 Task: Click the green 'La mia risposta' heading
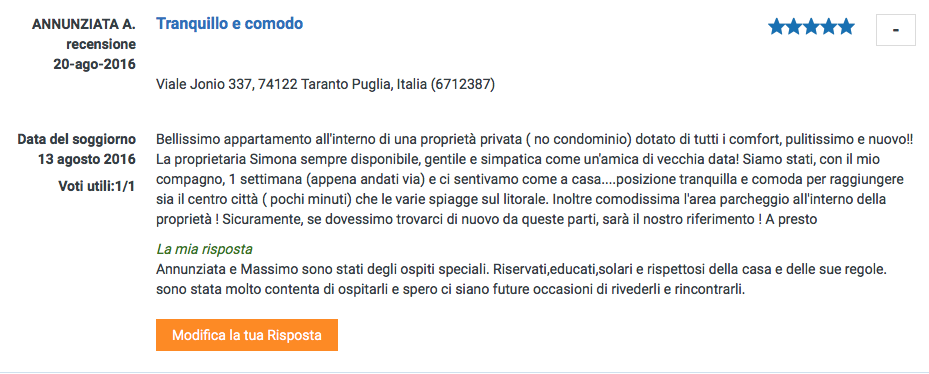coord(204,250)
